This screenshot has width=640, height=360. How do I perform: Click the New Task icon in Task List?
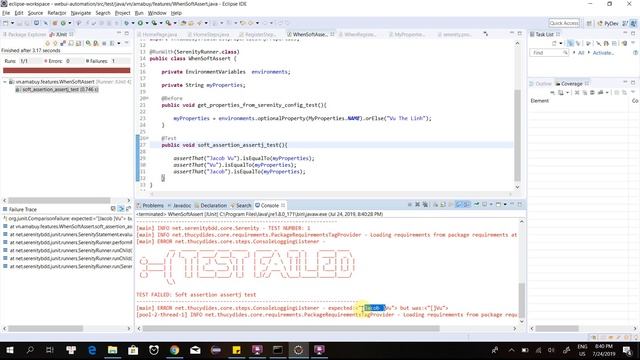point(554,43)
